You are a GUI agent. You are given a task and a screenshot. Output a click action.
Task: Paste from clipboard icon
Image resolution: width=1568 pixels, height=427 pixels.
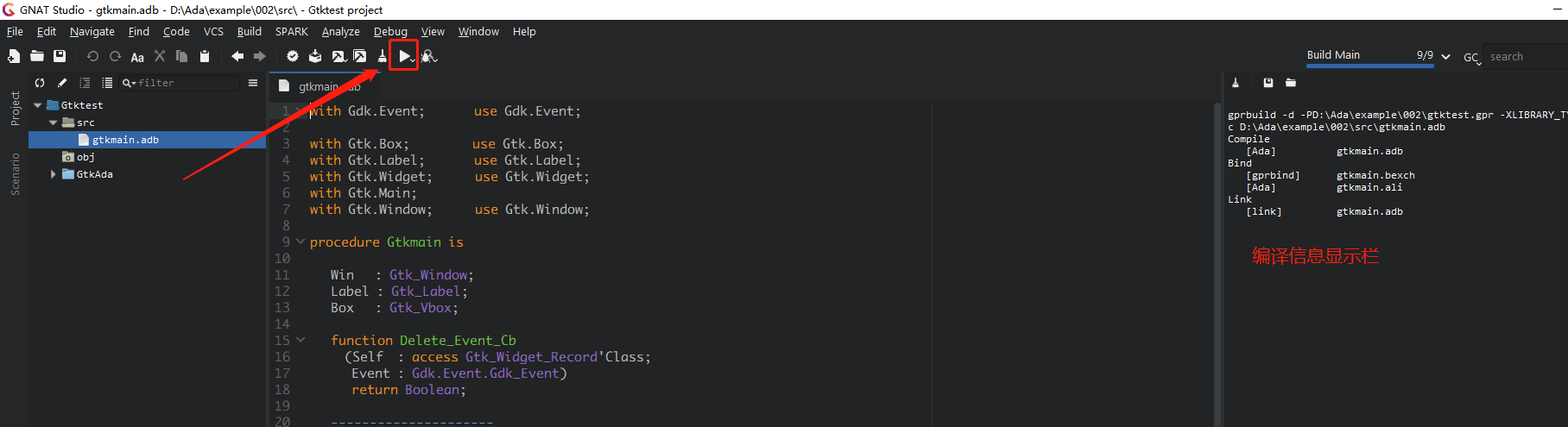pyautogui.click(x=205, y=56)
